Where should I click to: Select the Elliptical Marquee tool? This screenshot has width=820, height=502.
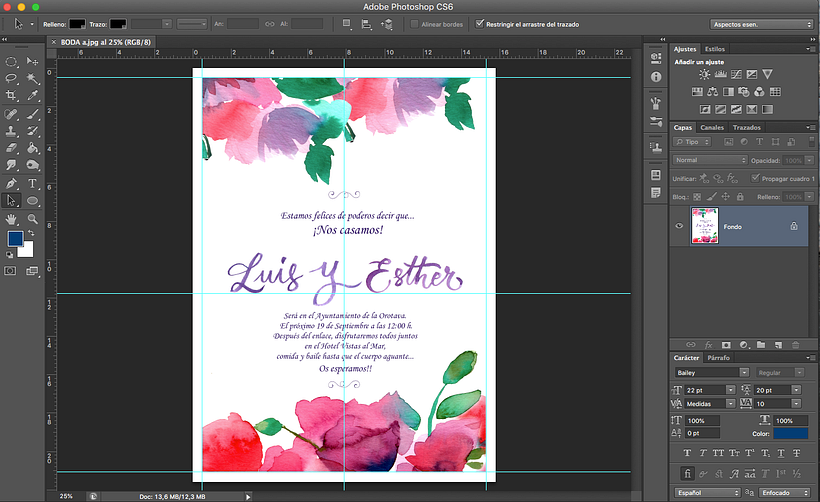11,62
